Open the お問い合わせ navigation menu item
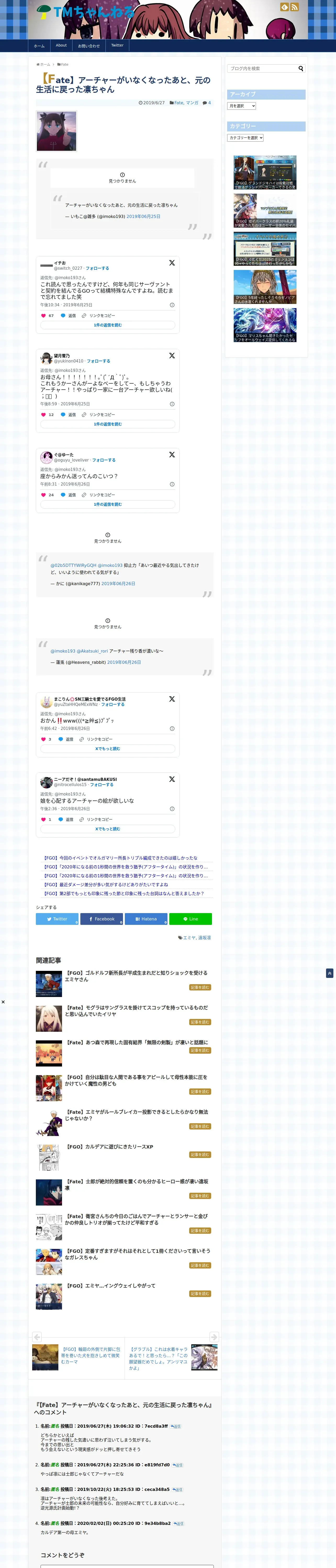 point(89,46)
